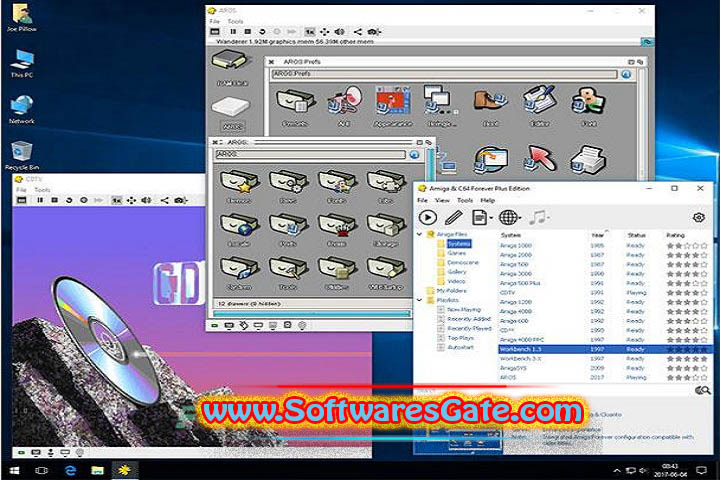
Task: Toggle 1x scale in CDTV window toolbar
Action: pyautogui.click(x=117, y=200)
